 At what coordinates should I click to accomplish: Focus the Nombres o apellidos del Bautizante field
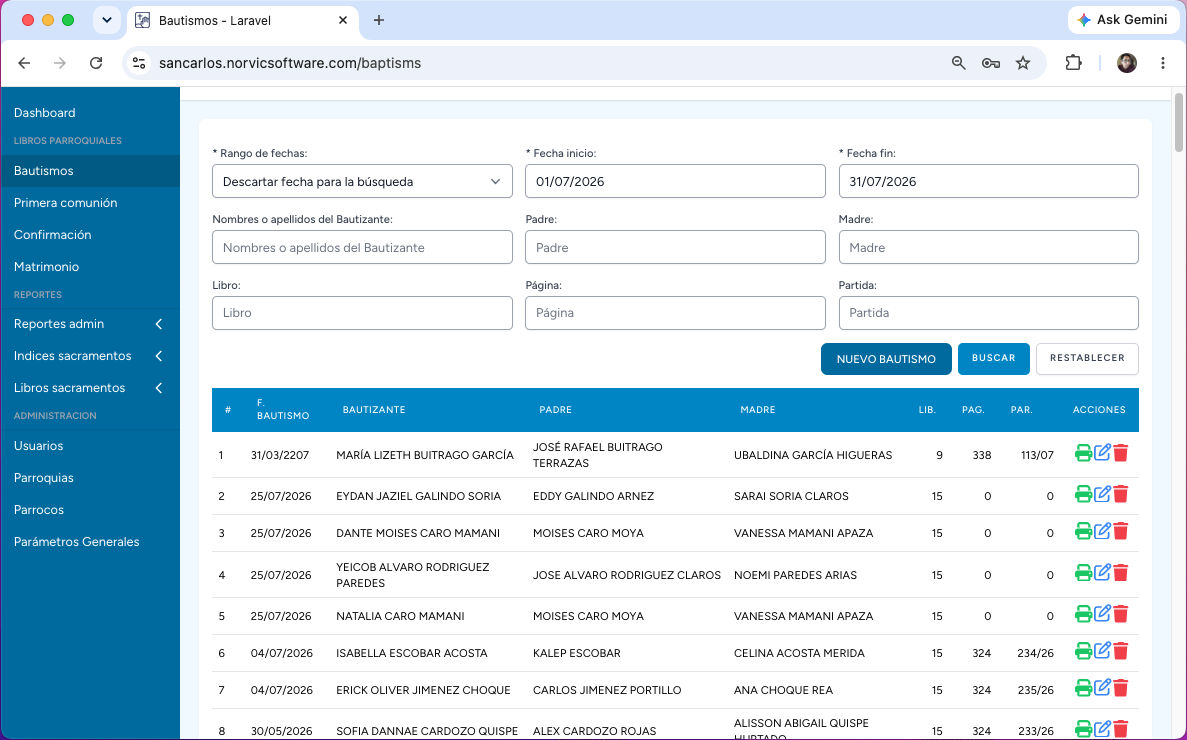pyautogui.click(x=362, y=247)
